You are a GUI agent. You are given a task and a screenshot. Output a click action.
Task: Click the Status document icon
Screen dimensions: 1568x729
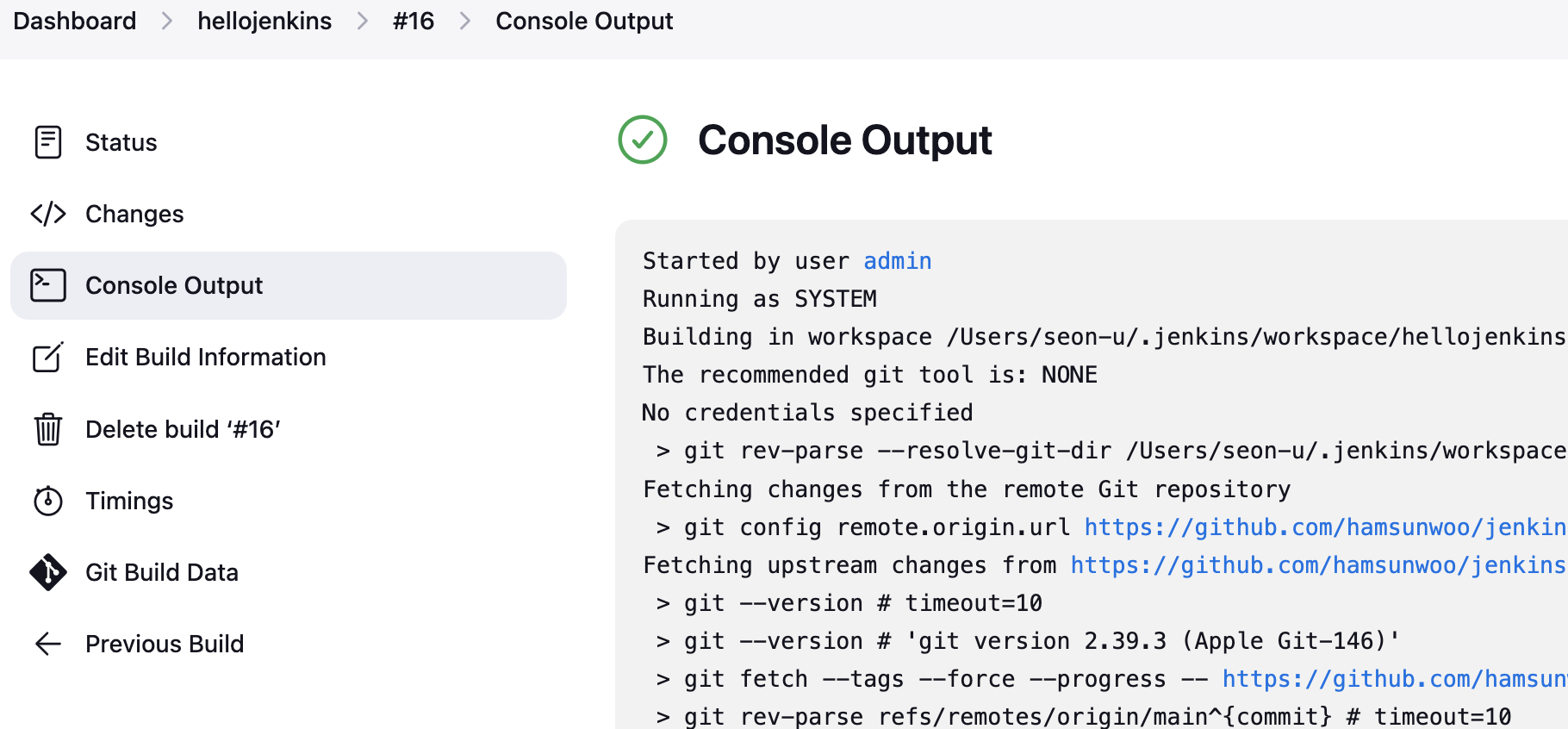(x=48, y=142)
